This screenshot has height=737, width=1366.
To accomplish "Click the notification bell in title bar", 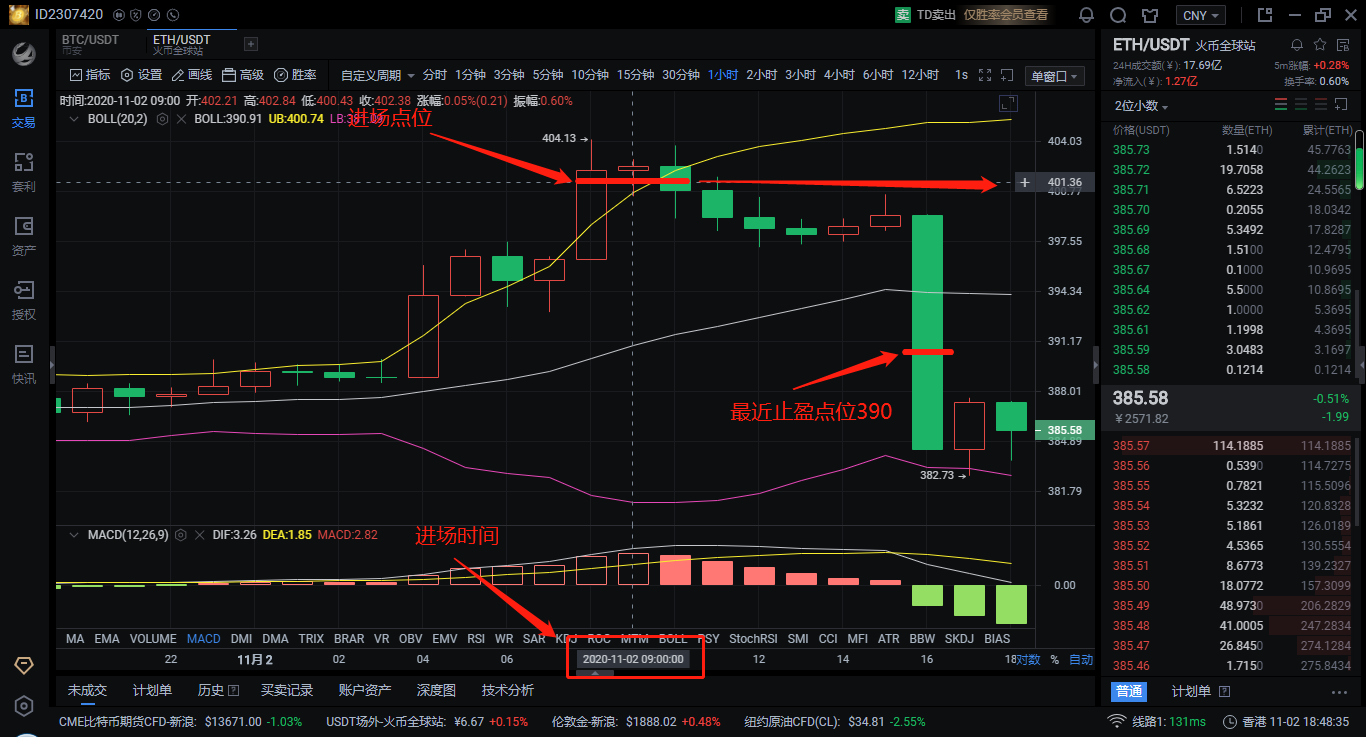I will 1086,15.
